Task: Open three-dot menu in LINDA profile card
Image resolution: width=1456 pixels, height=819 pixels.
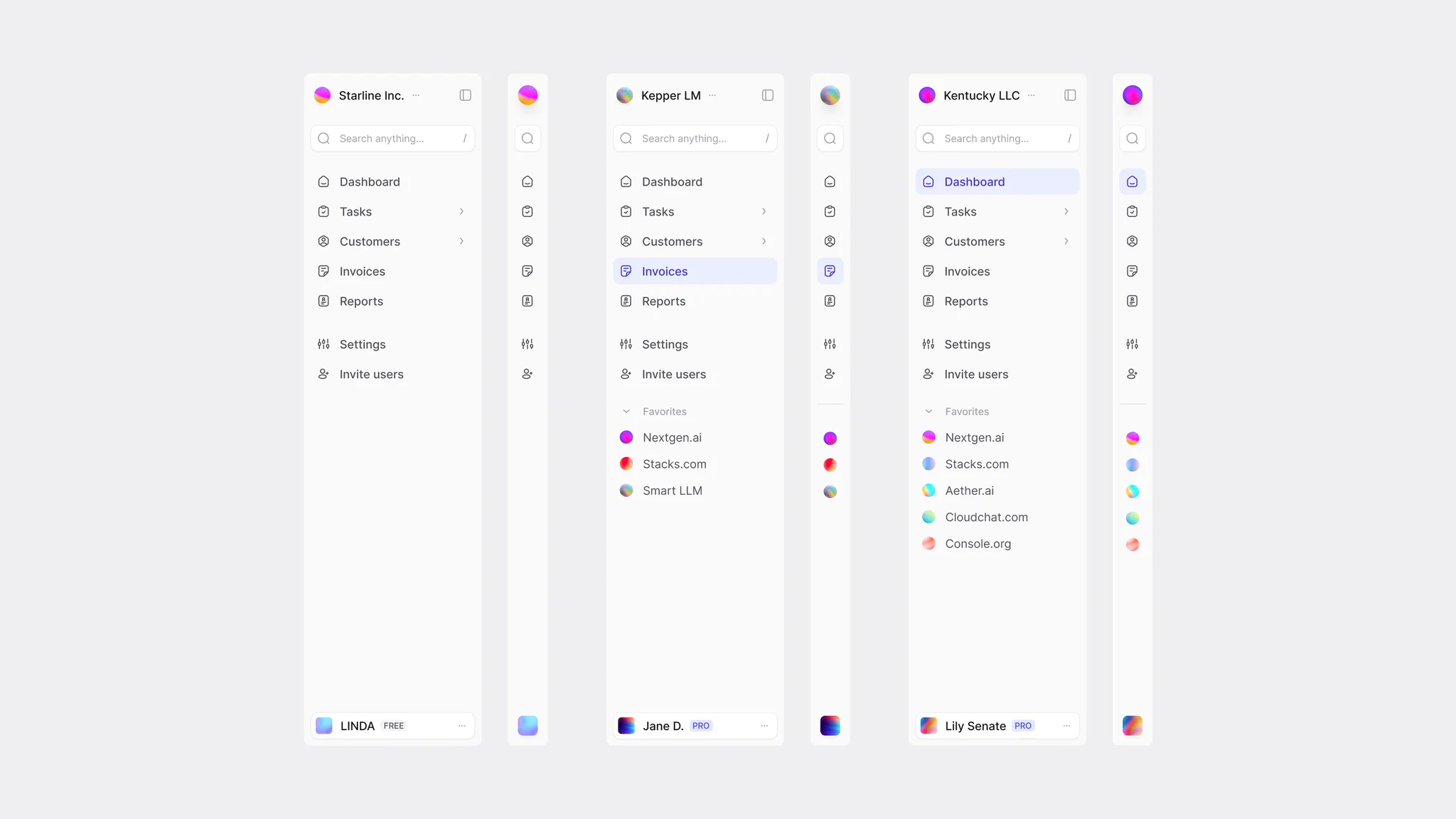Action: (x=462, y=726)
